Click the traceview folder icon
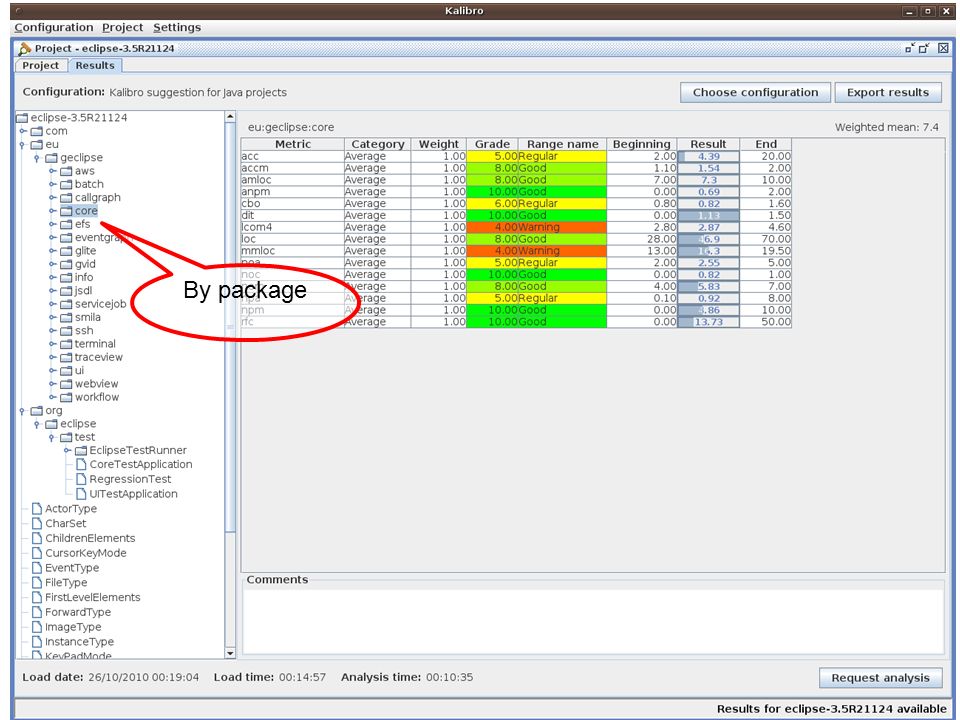Screen dimensions: 960x720 point(67,358)
